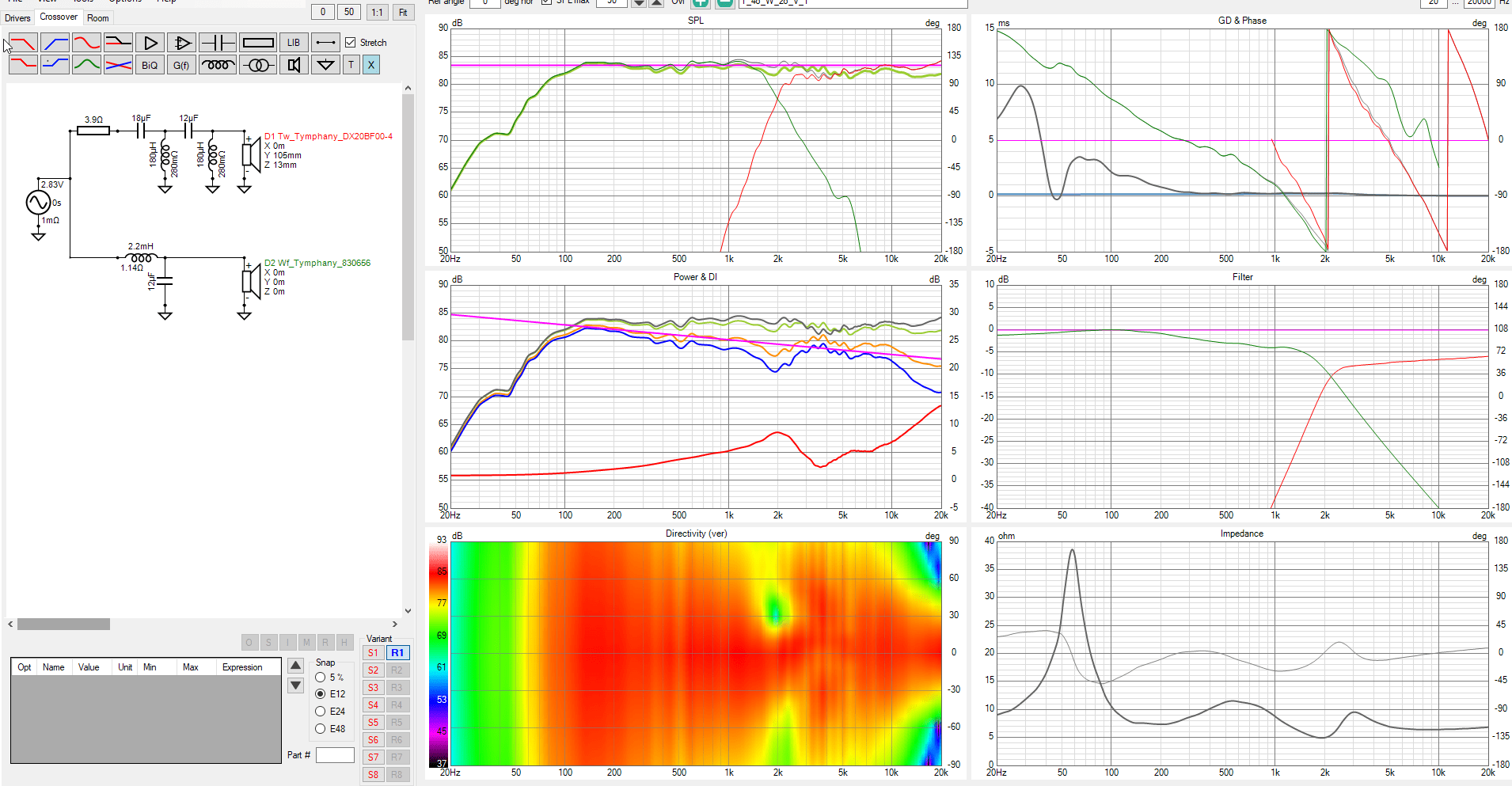Select the red S-curve all-pass block
Screen dimensions: 1512x786
(x=86, y=43)
